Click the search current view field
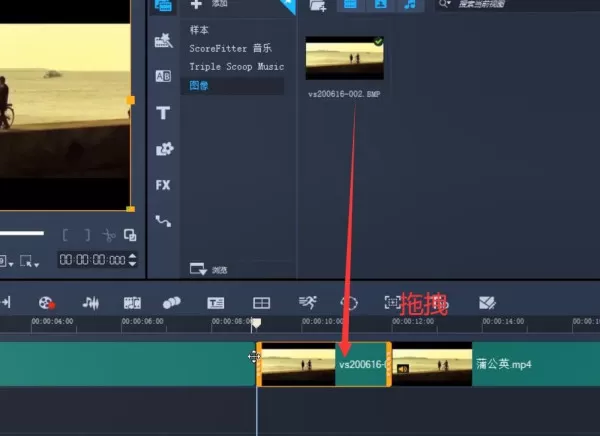The width and height of the screenshot is (600, 436). pos(520,5)
